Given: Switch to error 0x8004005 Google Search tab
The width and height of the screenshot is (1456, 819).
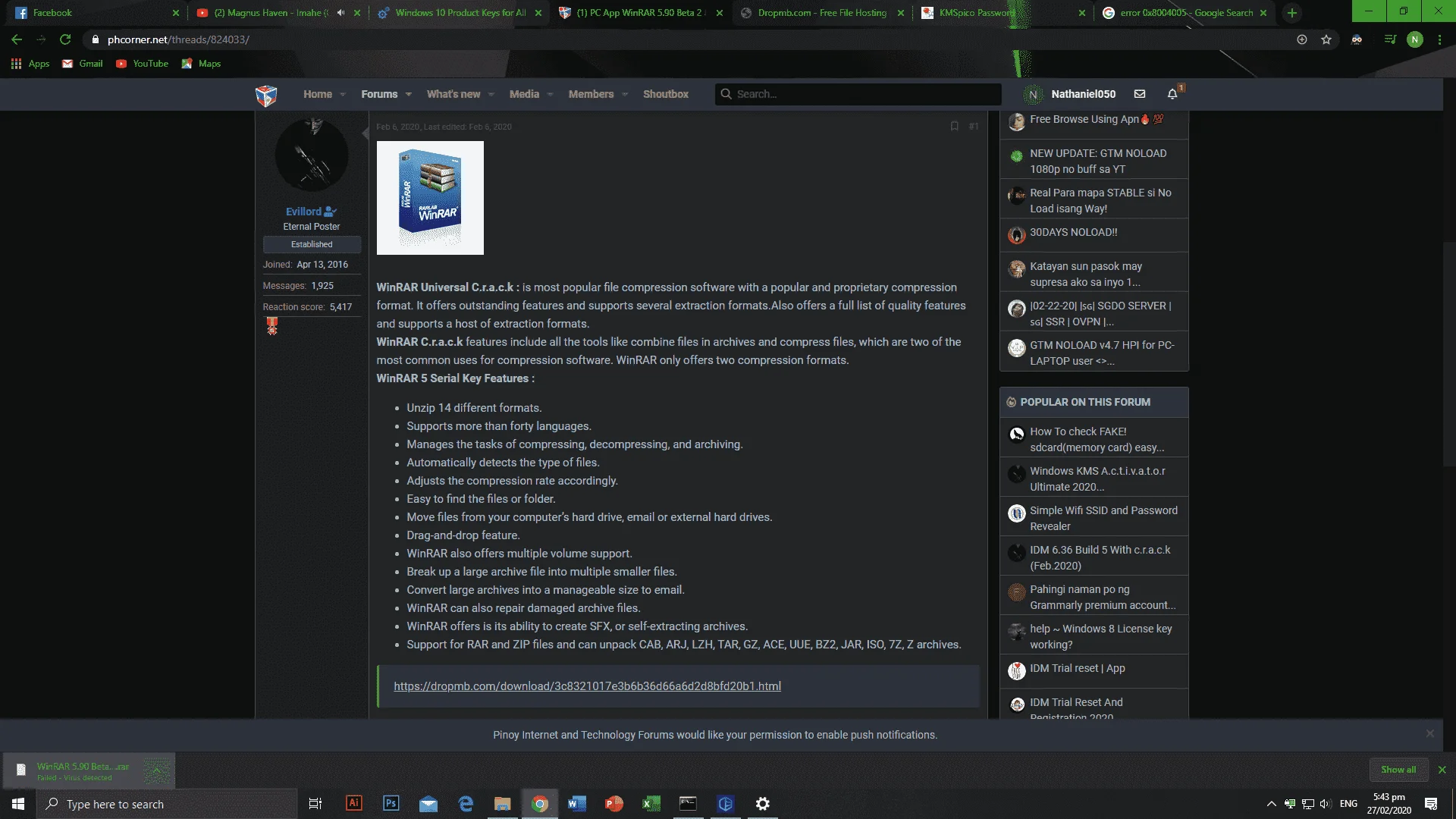Looking at the screenshot, I should pos(1185,13).
